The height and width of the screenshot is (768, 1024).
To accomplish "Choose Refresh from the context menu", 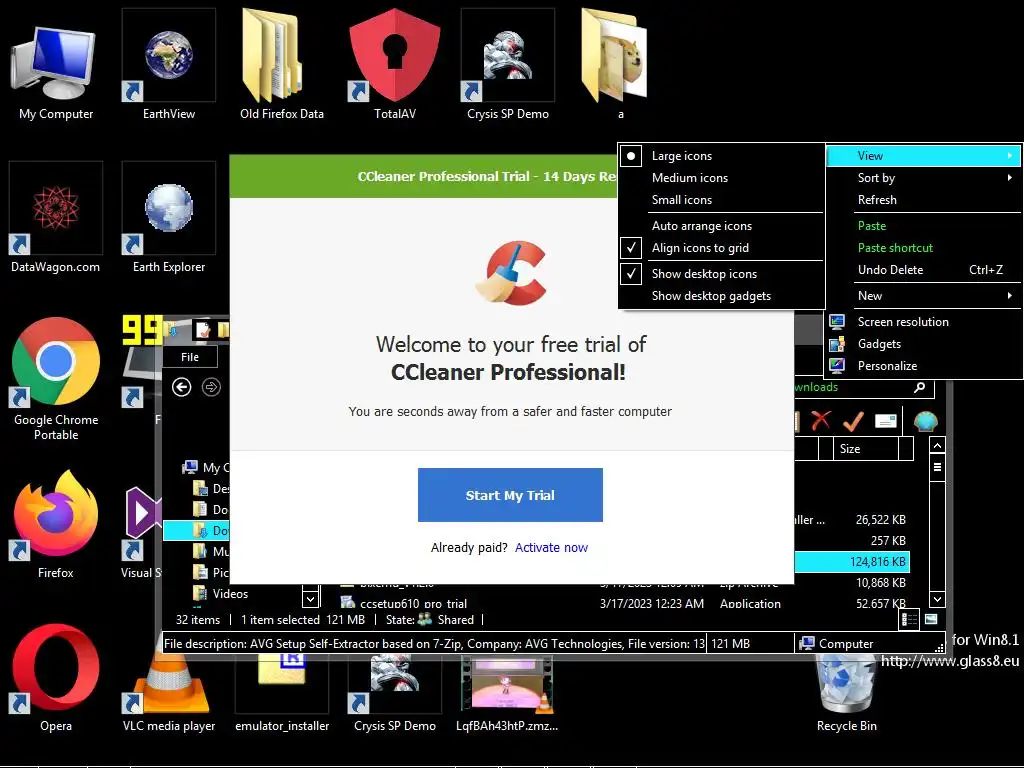I will 923,200.
